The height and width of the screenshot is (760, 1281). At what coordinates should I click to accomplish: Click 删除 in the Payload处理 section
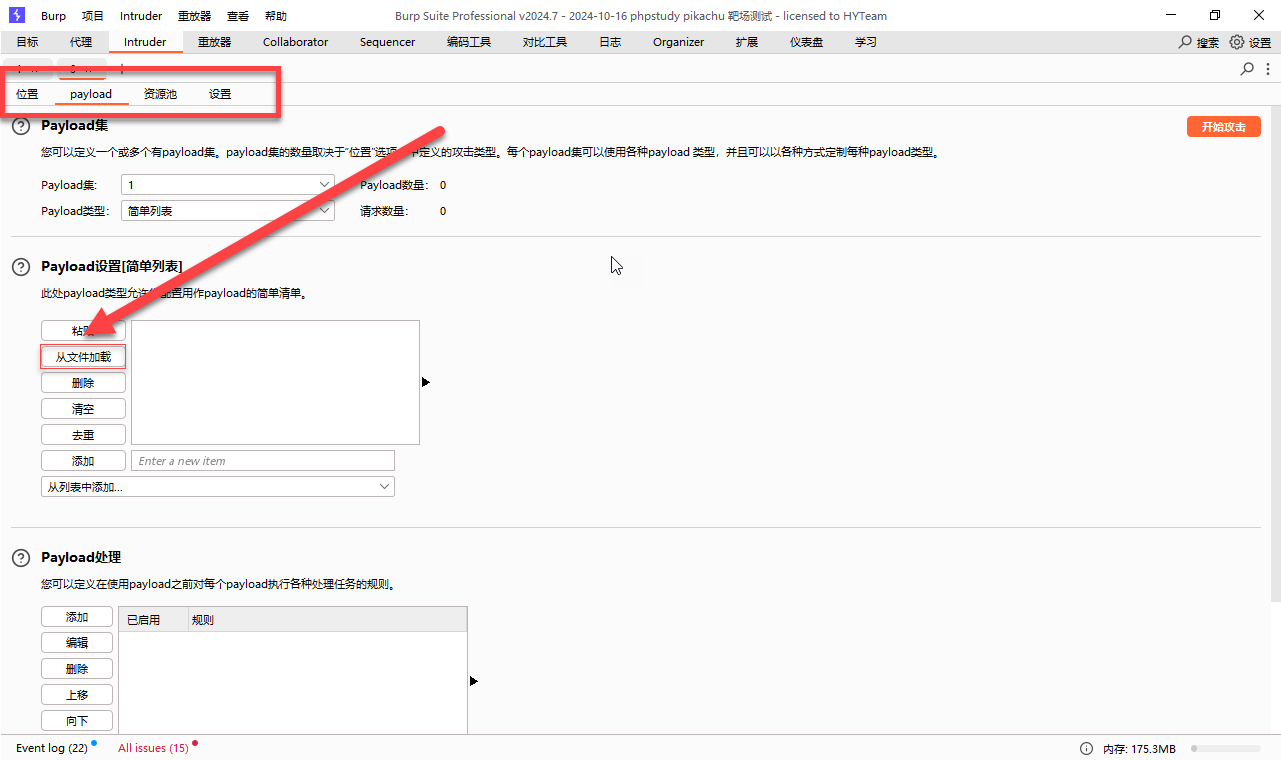coord(77,669)
